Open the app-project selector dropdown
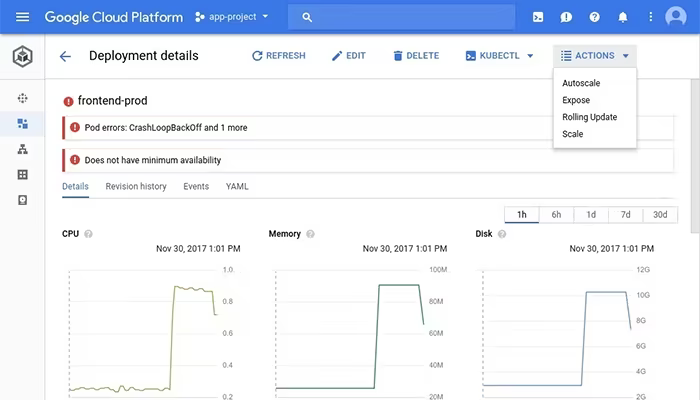700x400 pixels. click(232, 17)
